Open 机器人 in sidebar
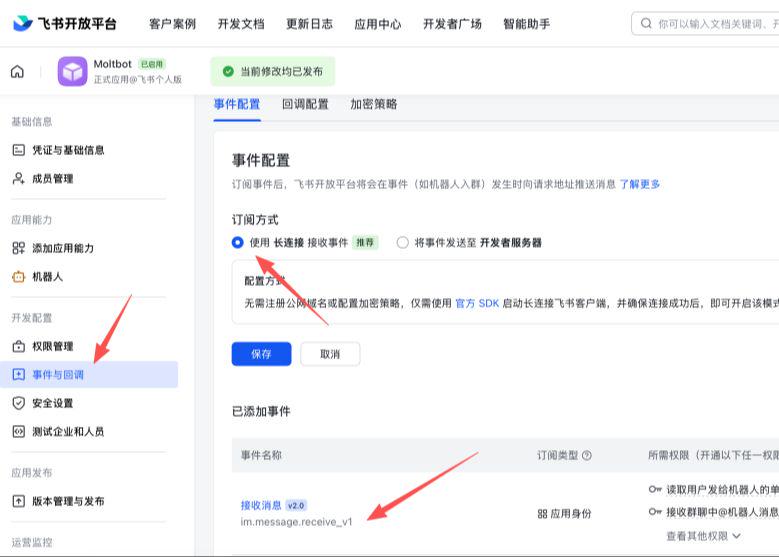The image size is (779, 557). [x=47, y=277]
